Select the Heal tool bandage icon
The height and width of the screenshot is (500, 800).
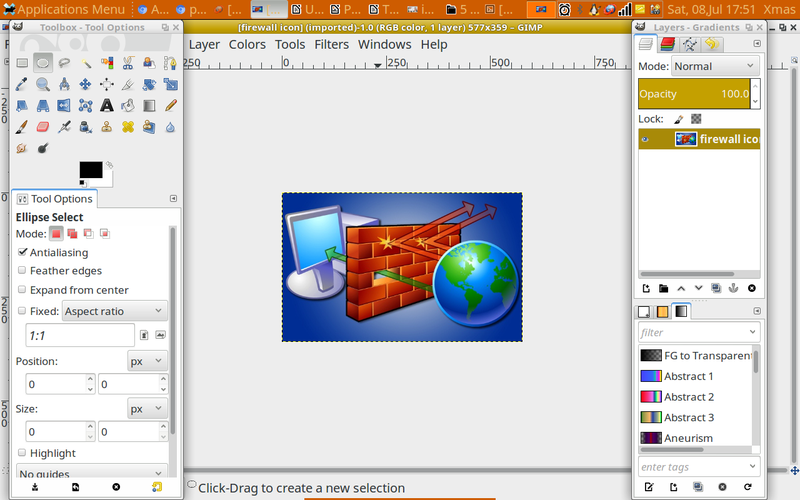(128, 126)
